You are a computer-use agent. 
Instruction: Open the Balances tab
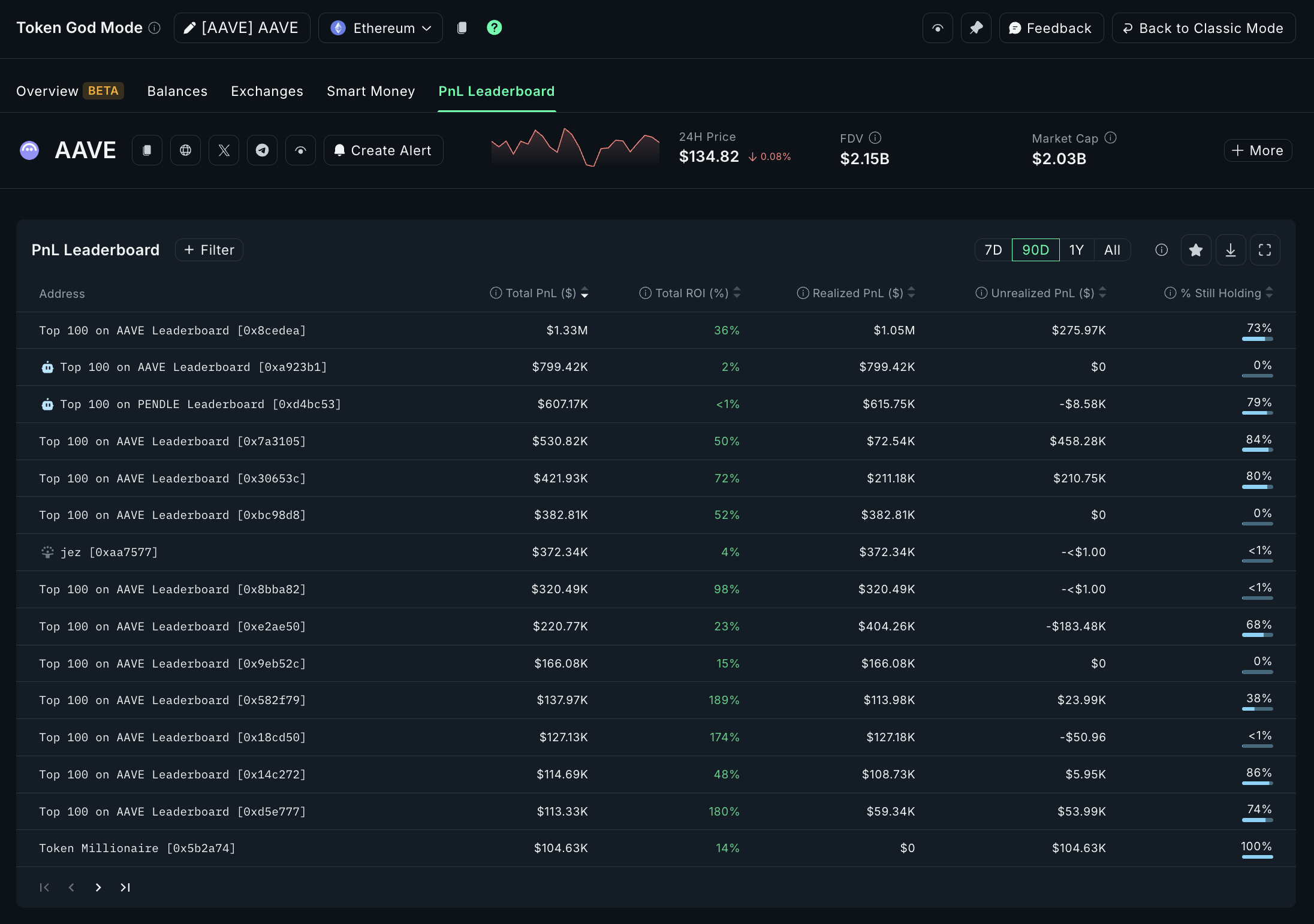coord(177,91)
